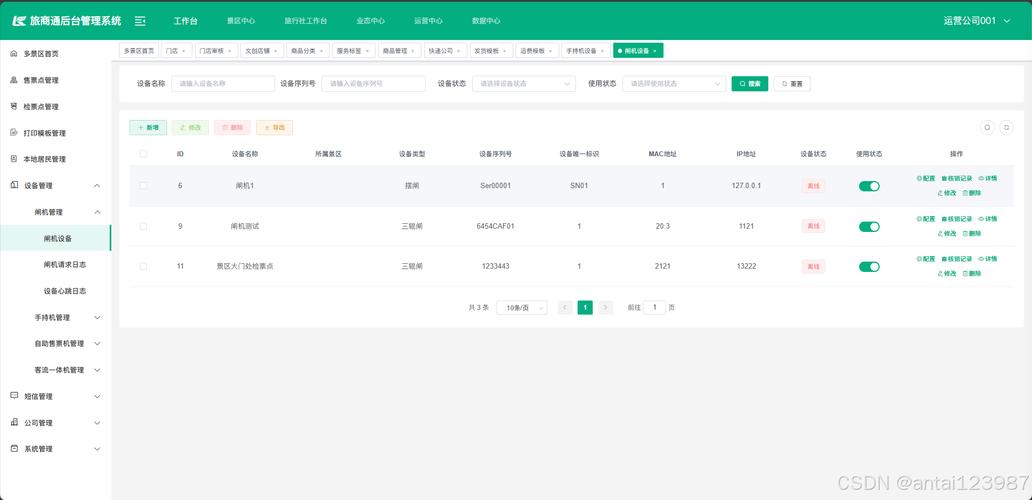Click the toolbar 删除 button above the table
This screenshot has height=500, width=1032.
tap(232, 128)
